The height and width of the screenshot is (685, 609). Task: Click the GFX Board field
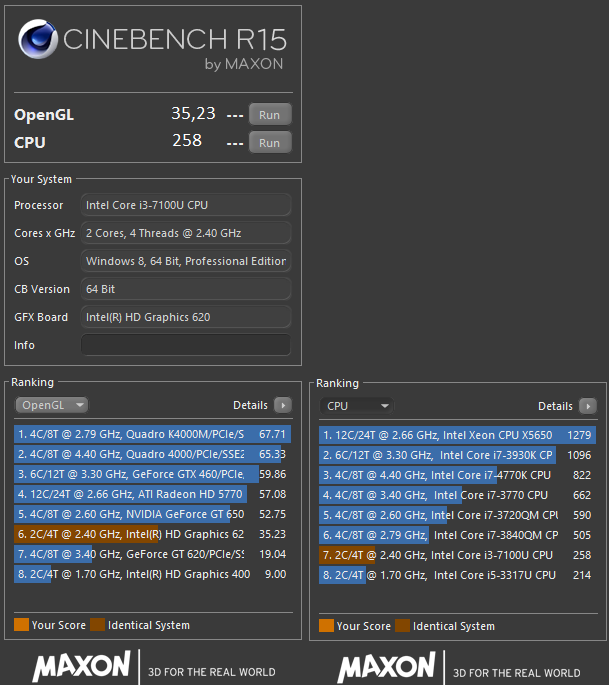186,317
